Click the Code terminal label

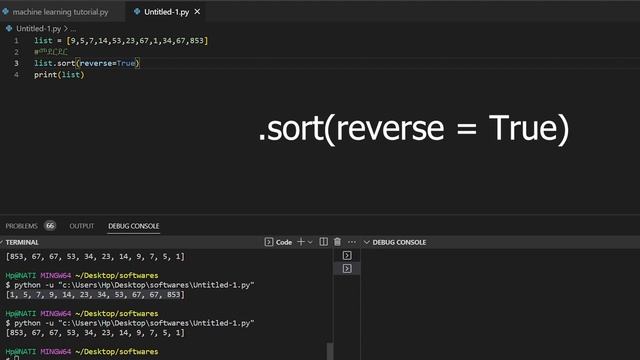point(284,242)
